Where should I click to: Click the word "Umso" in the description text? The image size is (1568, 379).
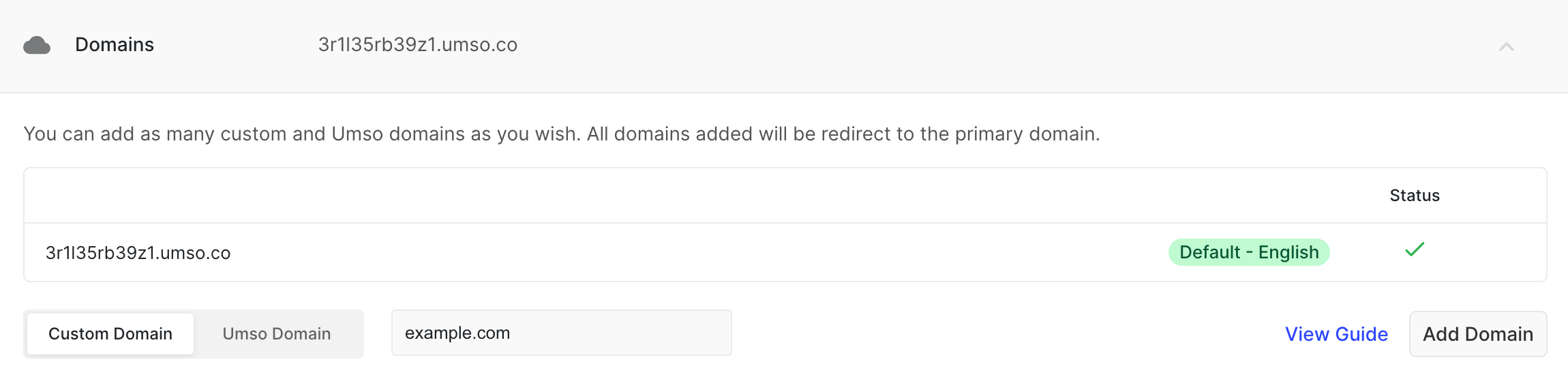pyautogui.click(x=357, y=134)
